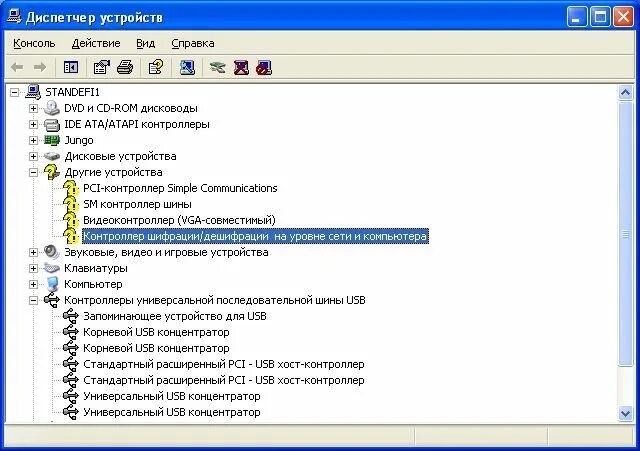The image size is (640, 451).
Task: Select Видеоконтроллер (VGA-совместимый)
Action: (x=179, y=220)
